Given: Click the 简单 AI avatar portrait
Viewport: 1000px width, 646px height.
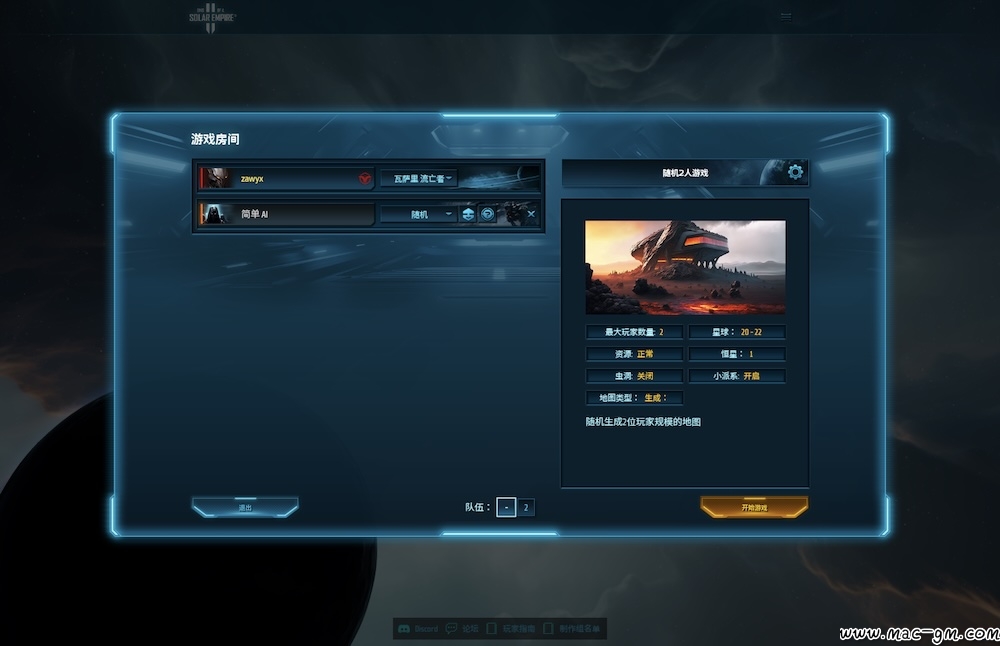Looking at the screenshot, I should [x=216, y=214].
